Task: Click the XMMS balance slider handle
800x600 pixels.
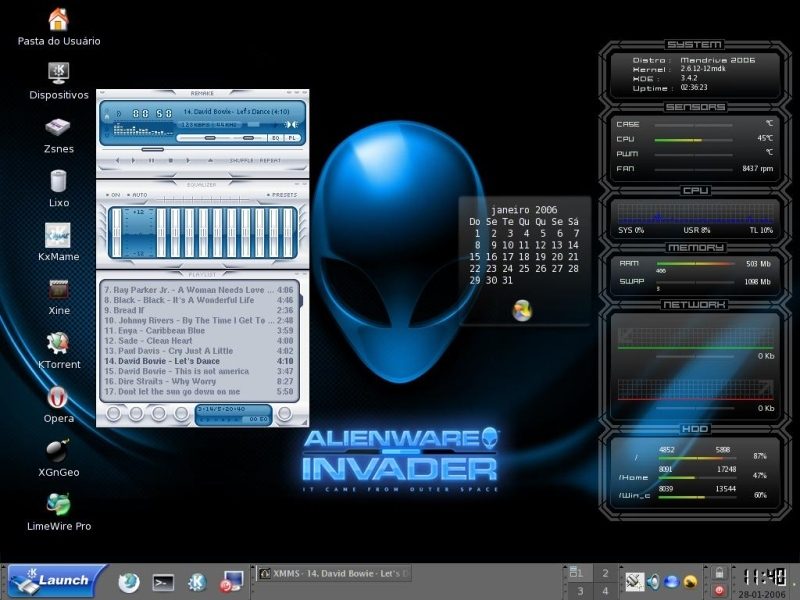Action: pos(248,138)
